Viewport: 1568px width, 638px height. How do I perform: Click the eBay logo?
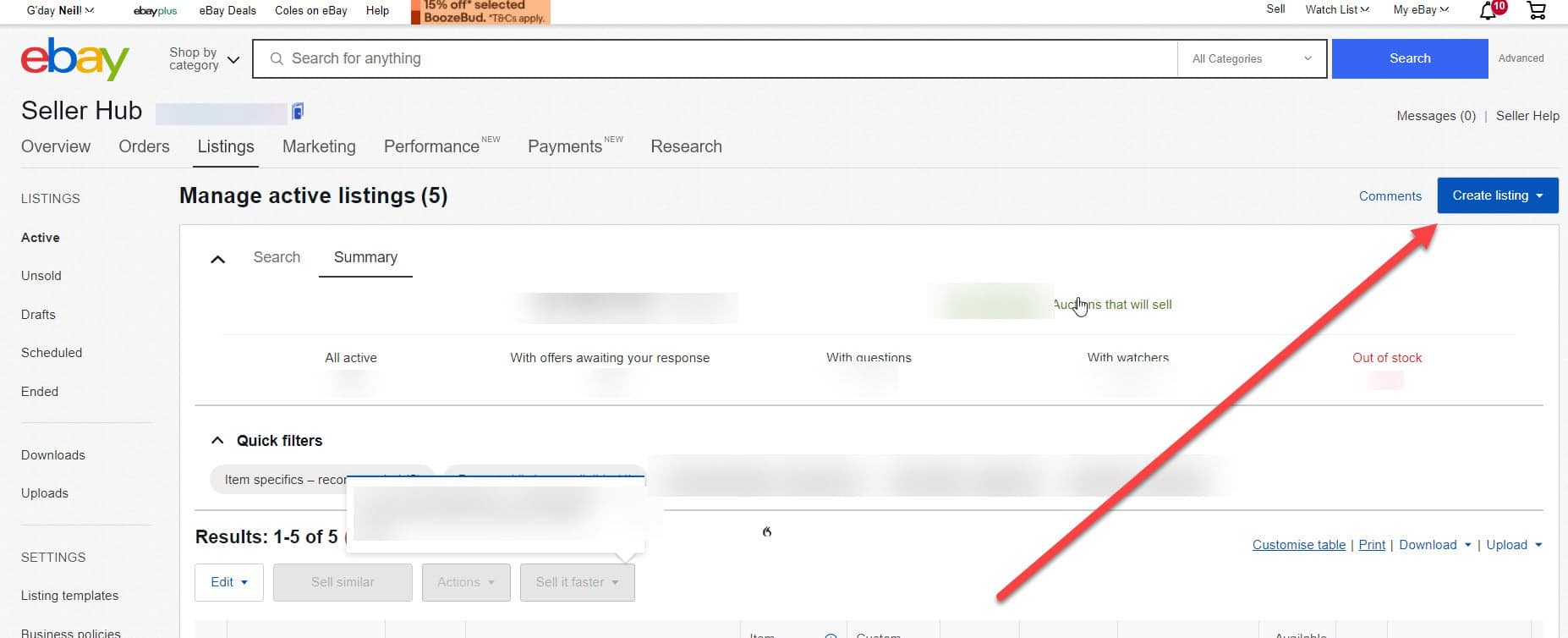(74, 58)
